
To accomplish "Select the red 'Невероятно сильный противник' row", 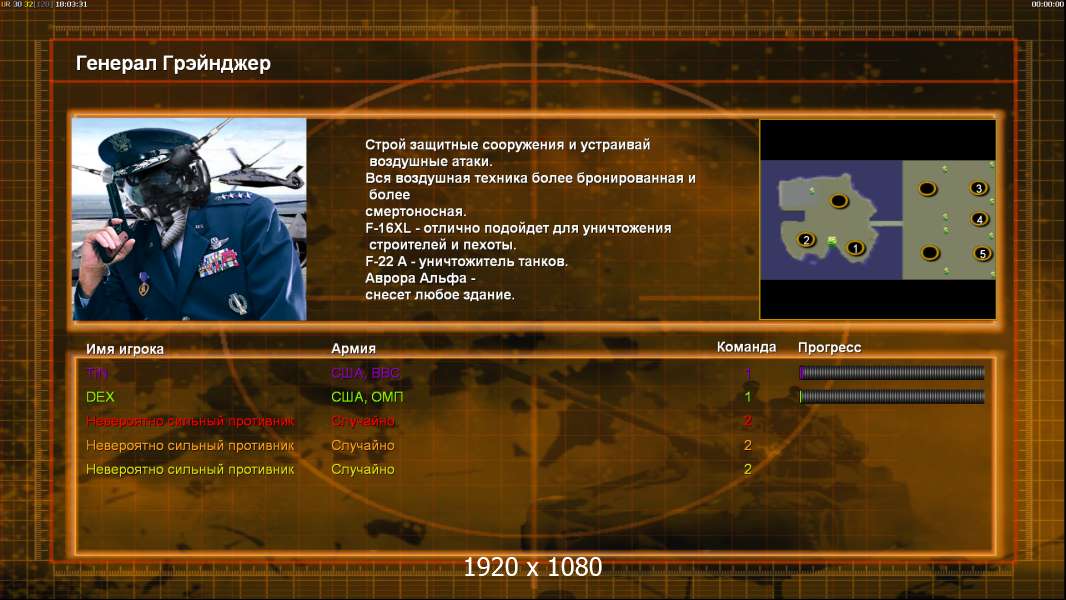I will tap(190, 421).
